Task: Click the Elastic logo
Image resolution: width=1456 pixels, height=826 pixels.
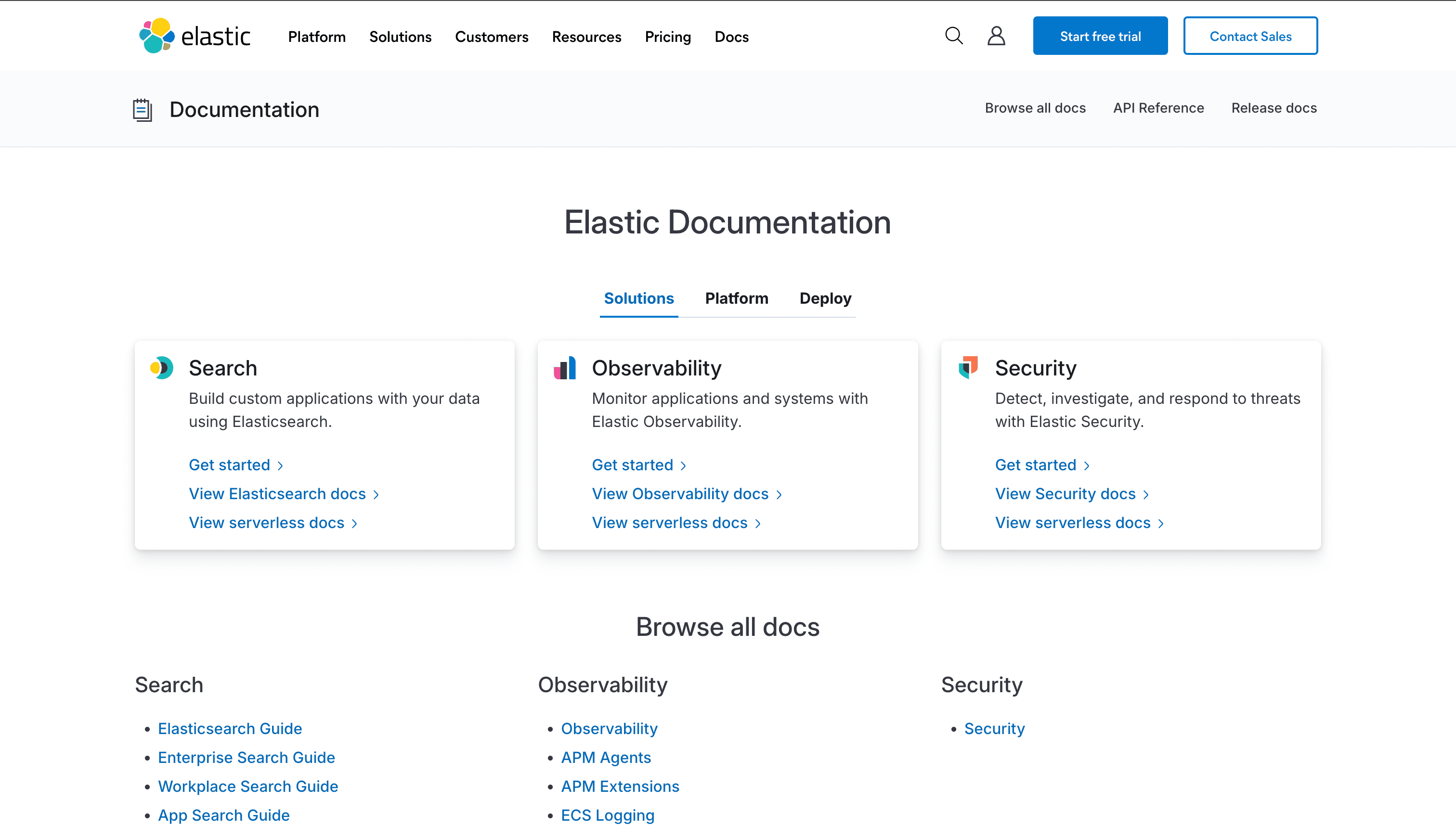Action: click(195, 36)
